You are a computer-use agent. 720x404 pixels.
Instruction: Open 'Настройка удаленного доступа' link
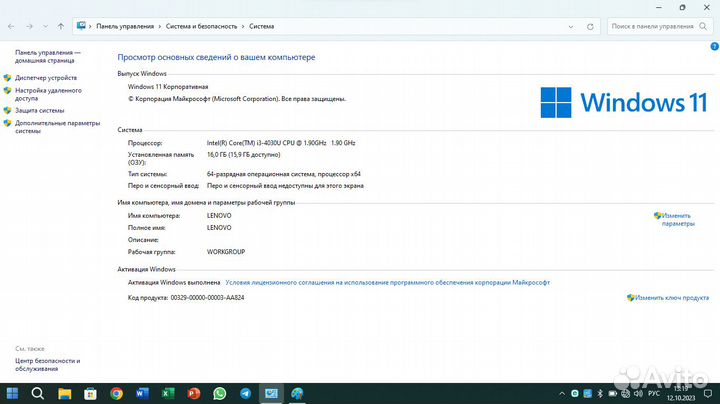[x=48, y=94]
